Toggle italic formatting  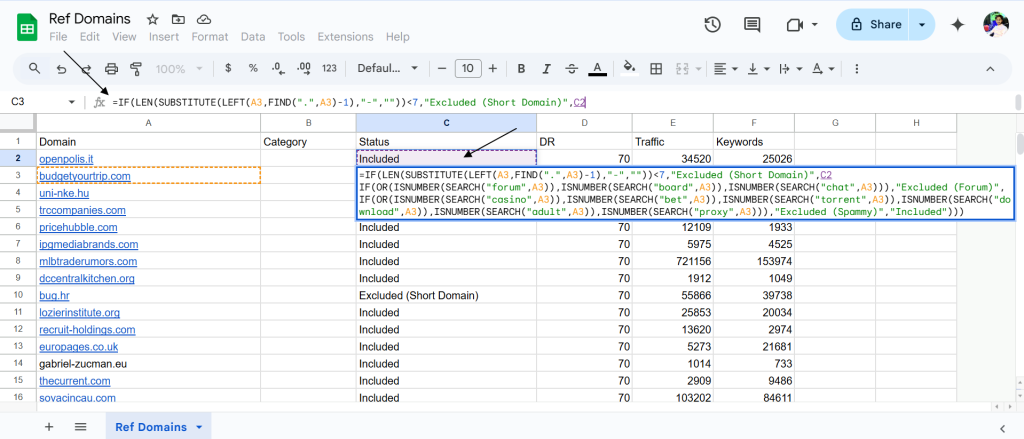(x=546, y=69)
